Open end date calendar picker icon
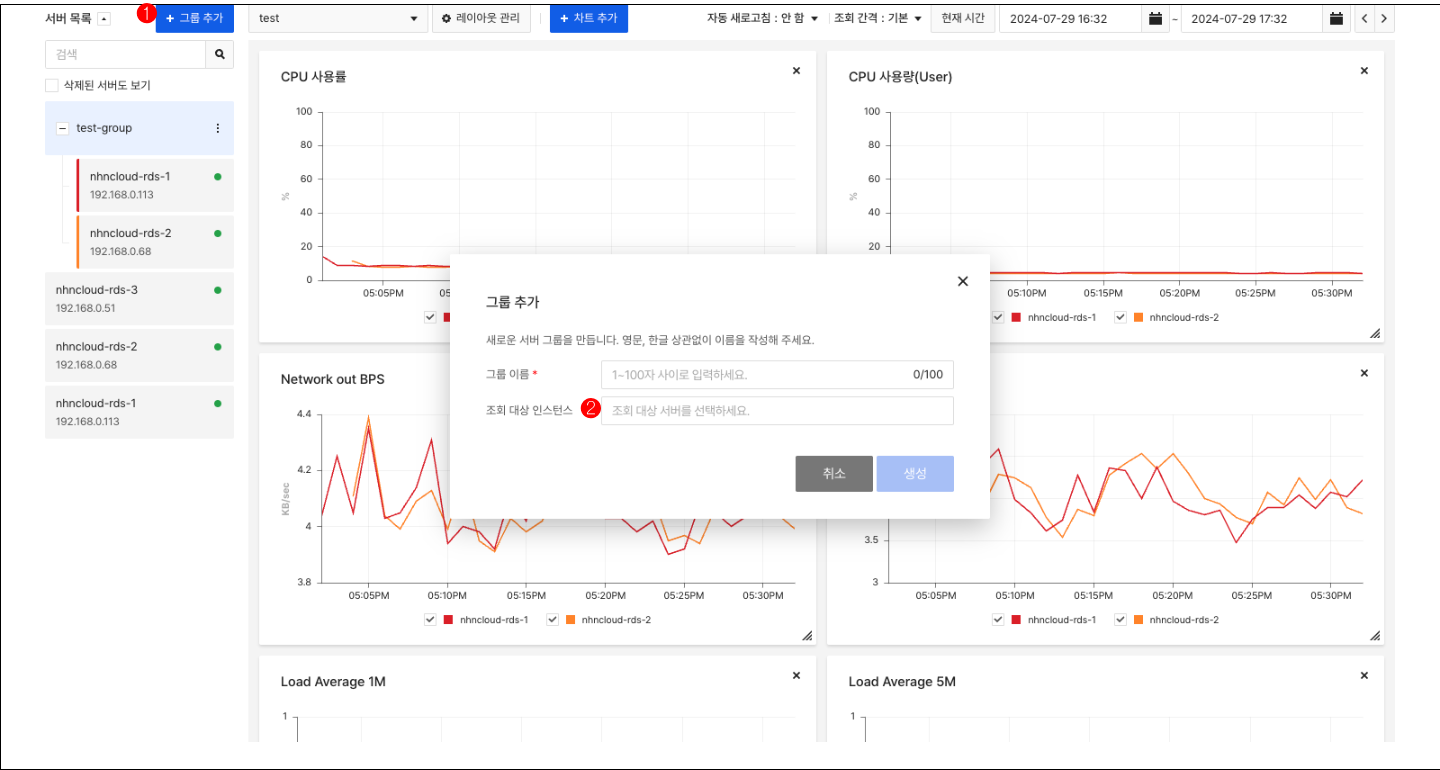 pyautogui.click(x=1337, y=19)
